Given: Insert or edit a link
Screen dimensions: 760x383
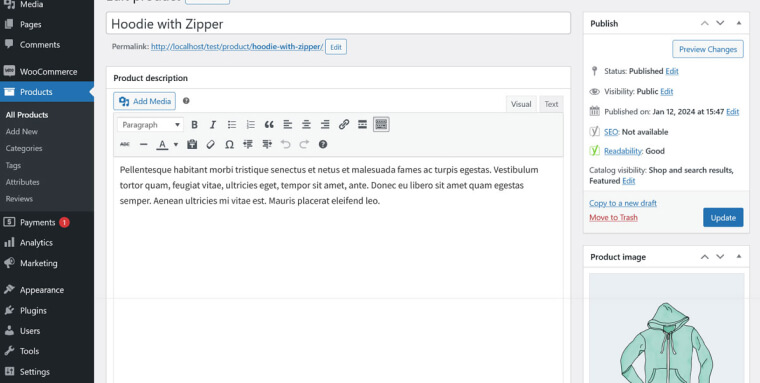Looking at the screenshot, I should (x=344, y=125).
